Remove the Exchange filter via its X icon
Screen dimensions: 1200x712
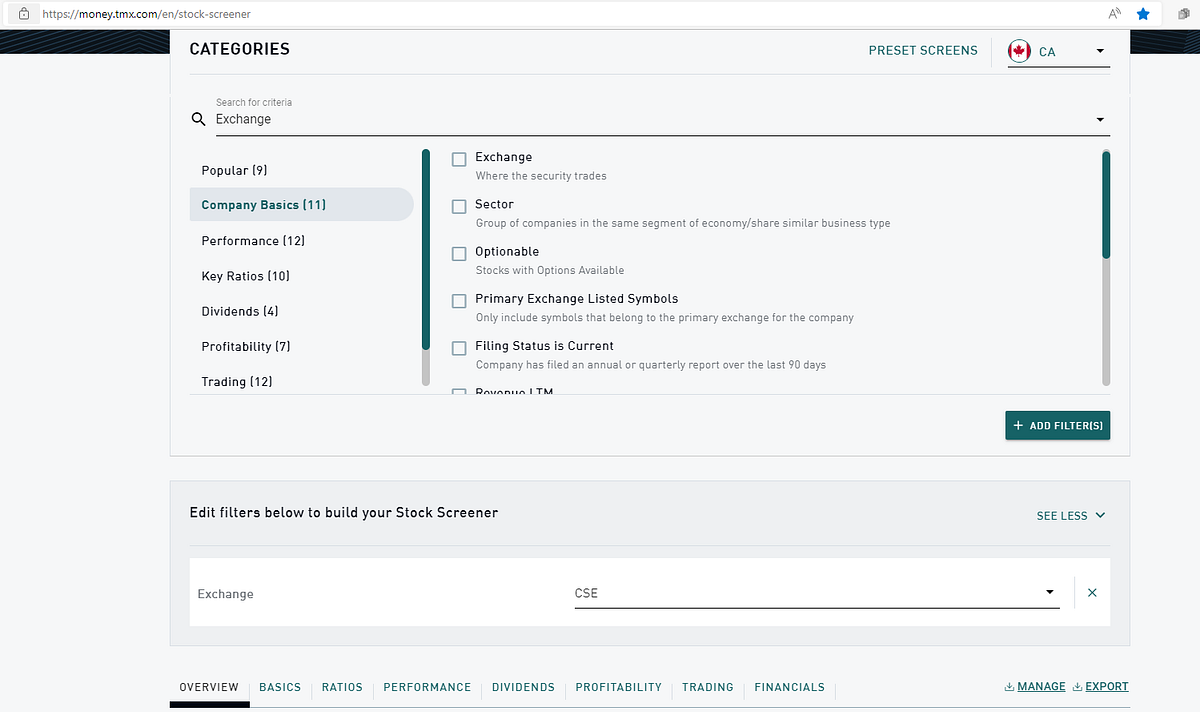pos(1091,592)
